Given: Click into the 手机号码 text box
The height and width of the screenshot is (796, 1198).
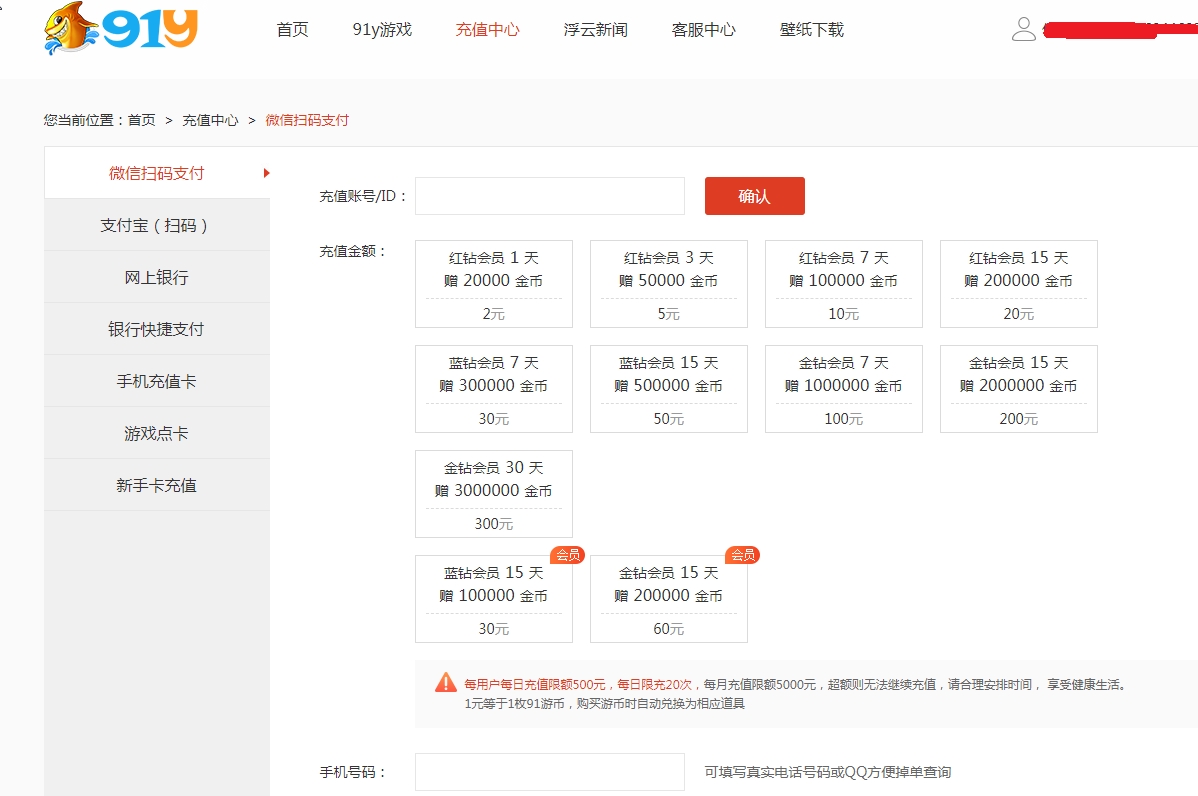Looking at the screenshot, I should (550, 772).
